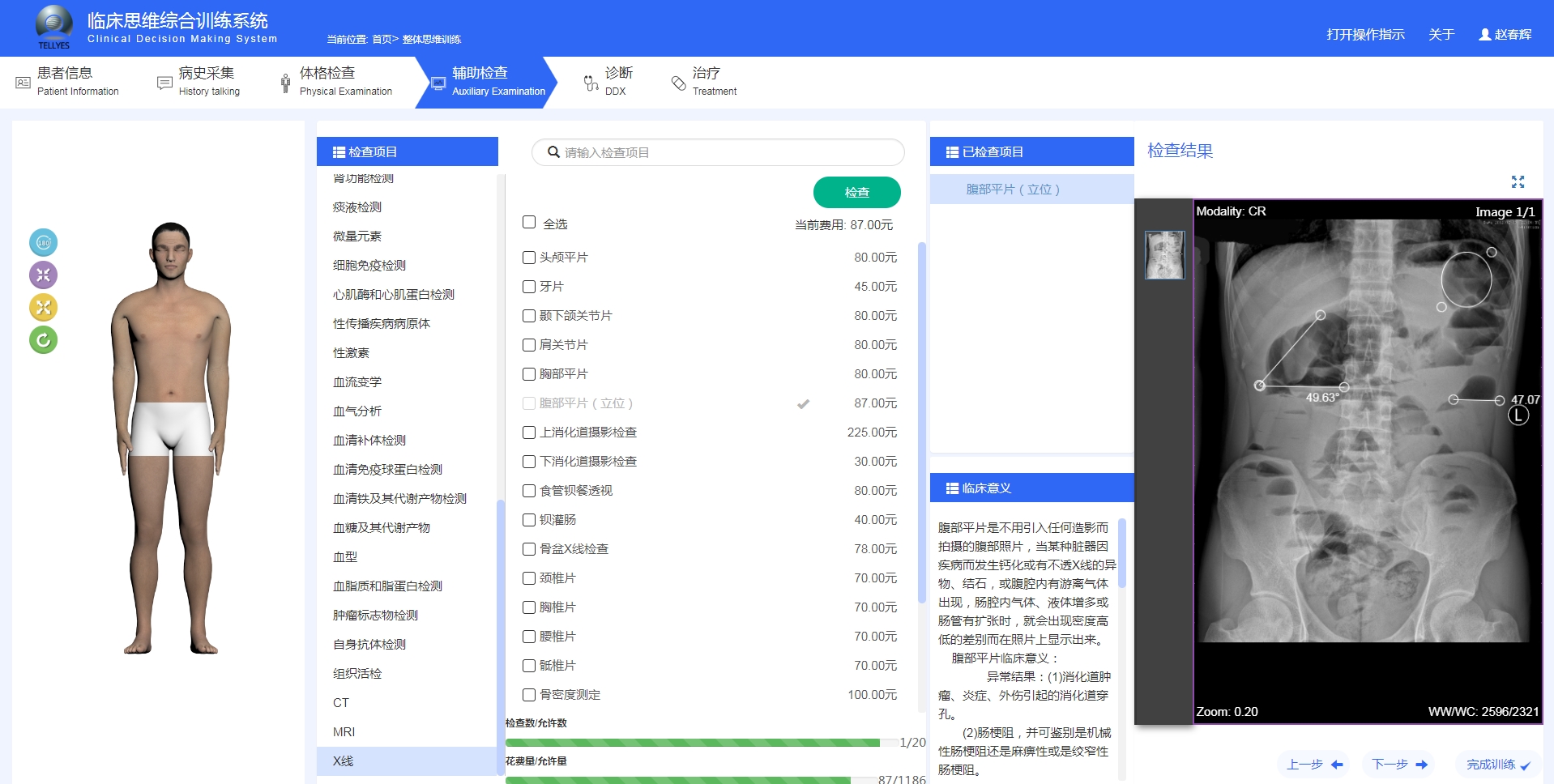Check the 上消化道摄影检查 checkbox

[x=529, y=432]
